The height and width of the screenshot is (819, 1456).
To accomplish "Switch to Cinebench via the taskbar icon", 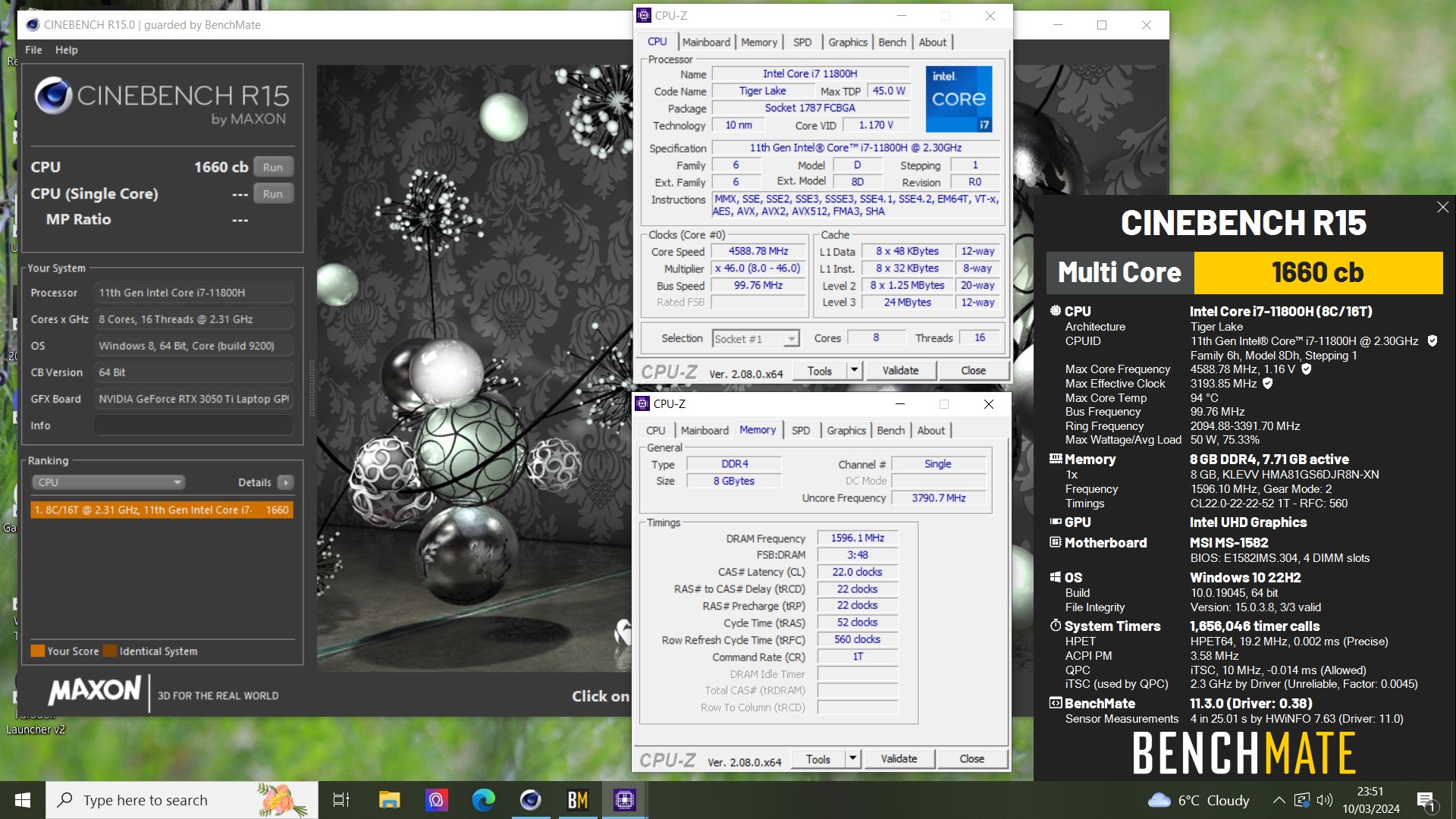I will 531,800.
